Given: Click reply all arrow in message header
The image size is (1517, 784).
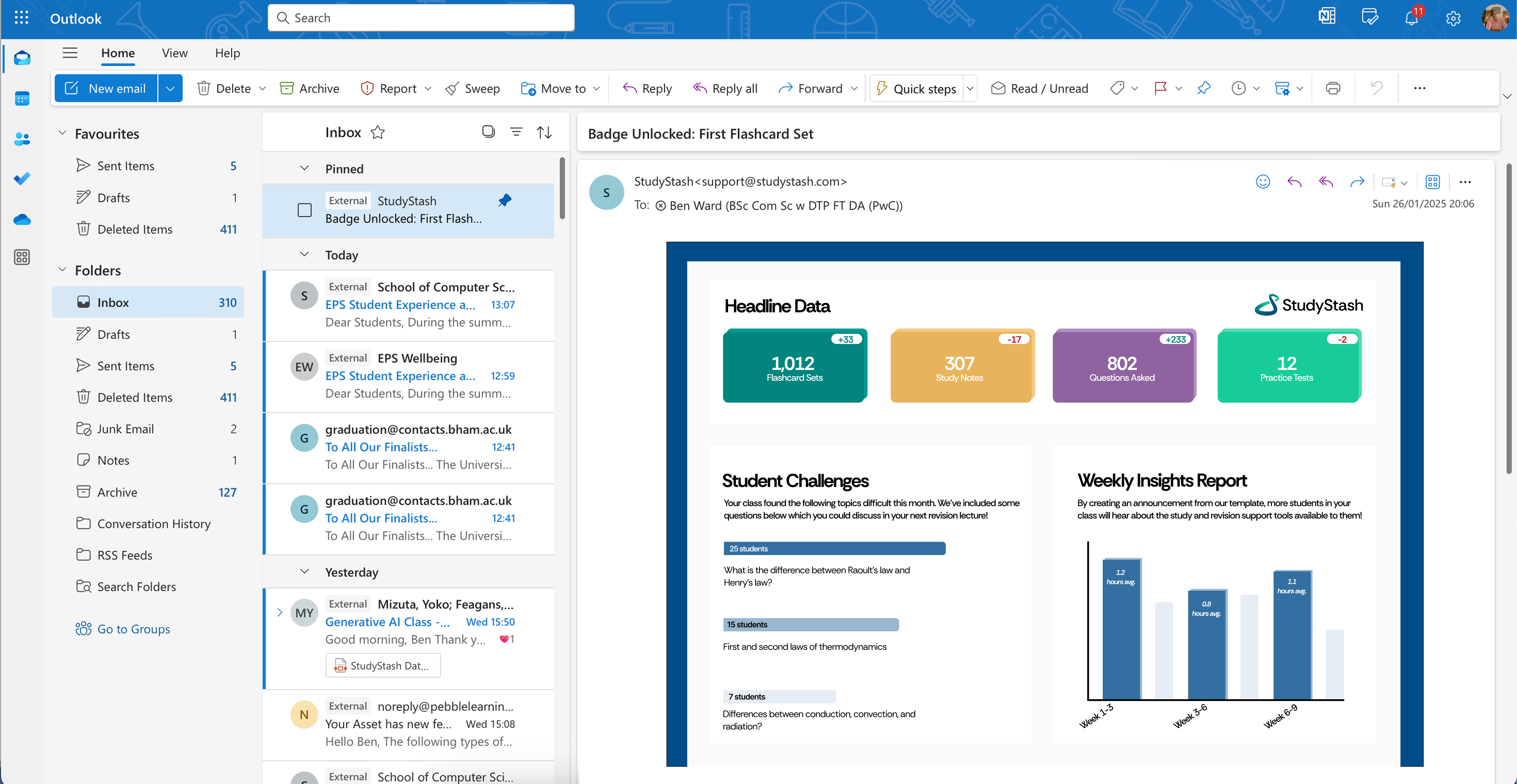Looking at the screenshot, I should pos(1326,182).
